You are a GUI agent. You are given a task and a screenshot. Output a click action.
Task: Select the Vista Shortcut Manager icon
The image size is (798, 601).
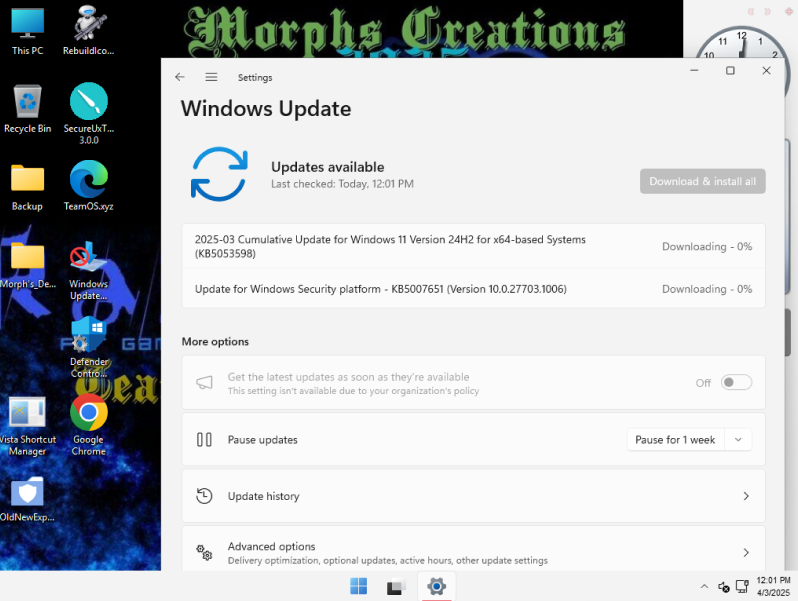pos(27,426)
